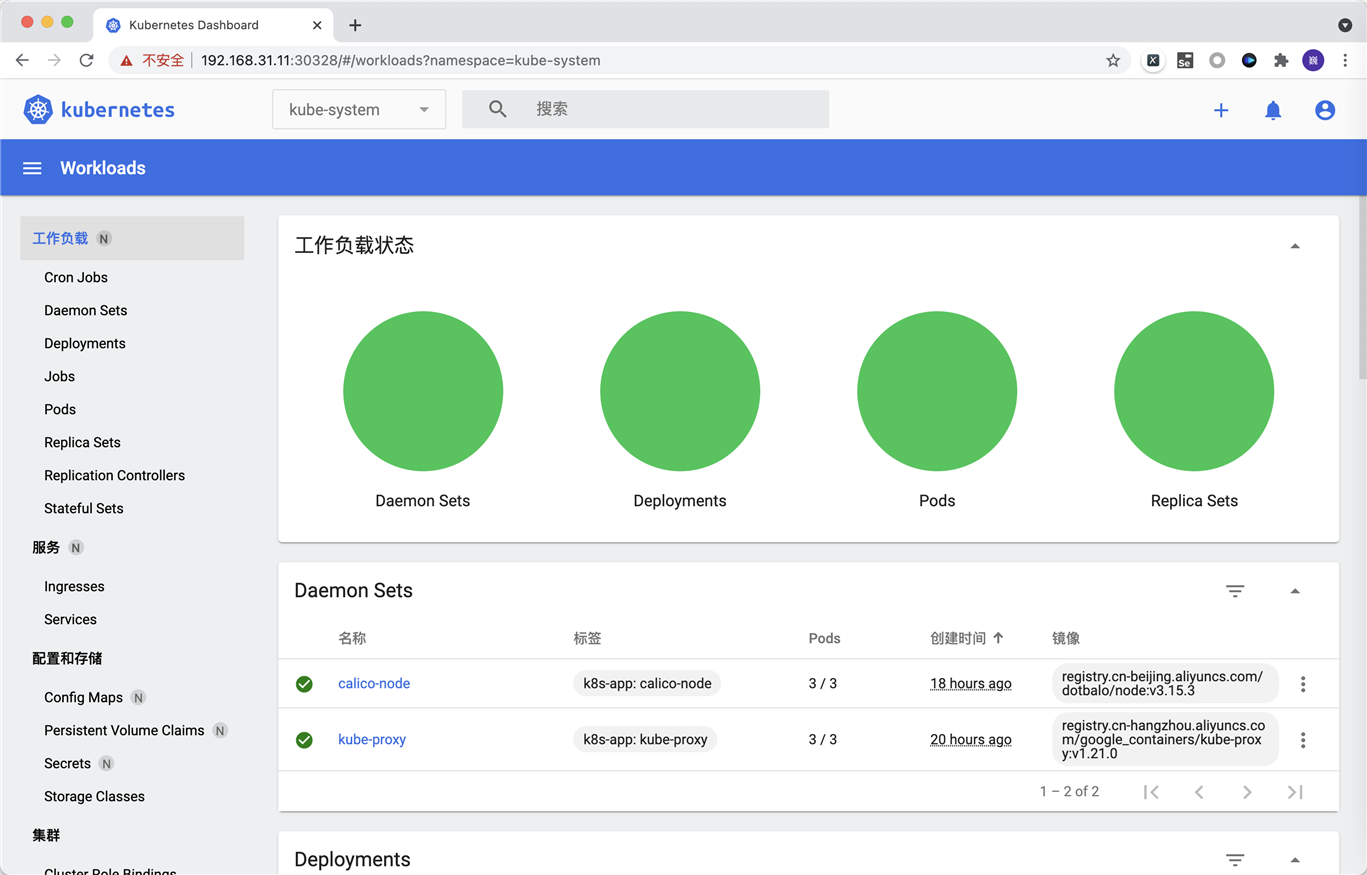Open Replication Controllers in sidebar

(x=115, y=475)
